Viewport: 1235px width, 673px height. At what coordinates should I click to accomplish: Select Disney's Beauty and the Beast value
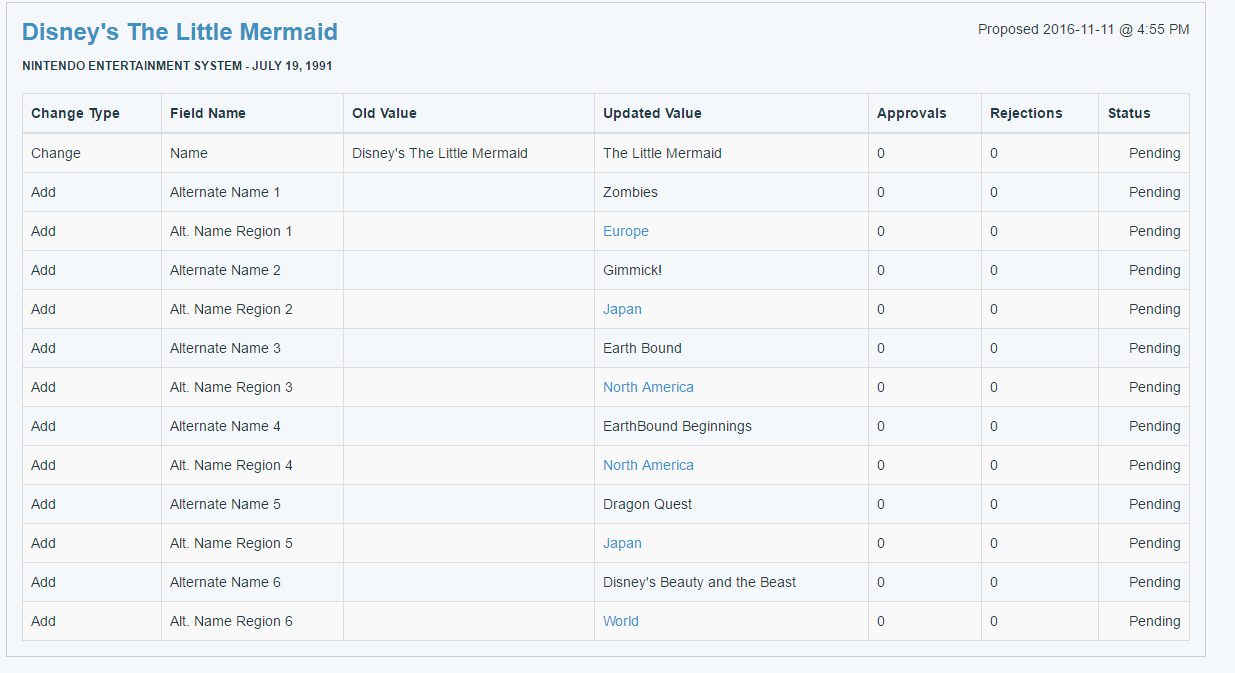731,582
